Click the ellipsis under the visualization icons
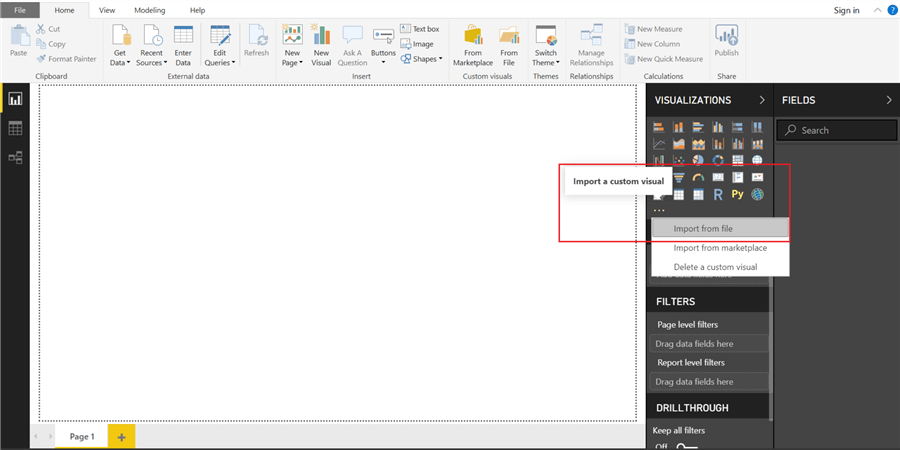The width and height of the screenshot is (900, 450). point(659,211)
